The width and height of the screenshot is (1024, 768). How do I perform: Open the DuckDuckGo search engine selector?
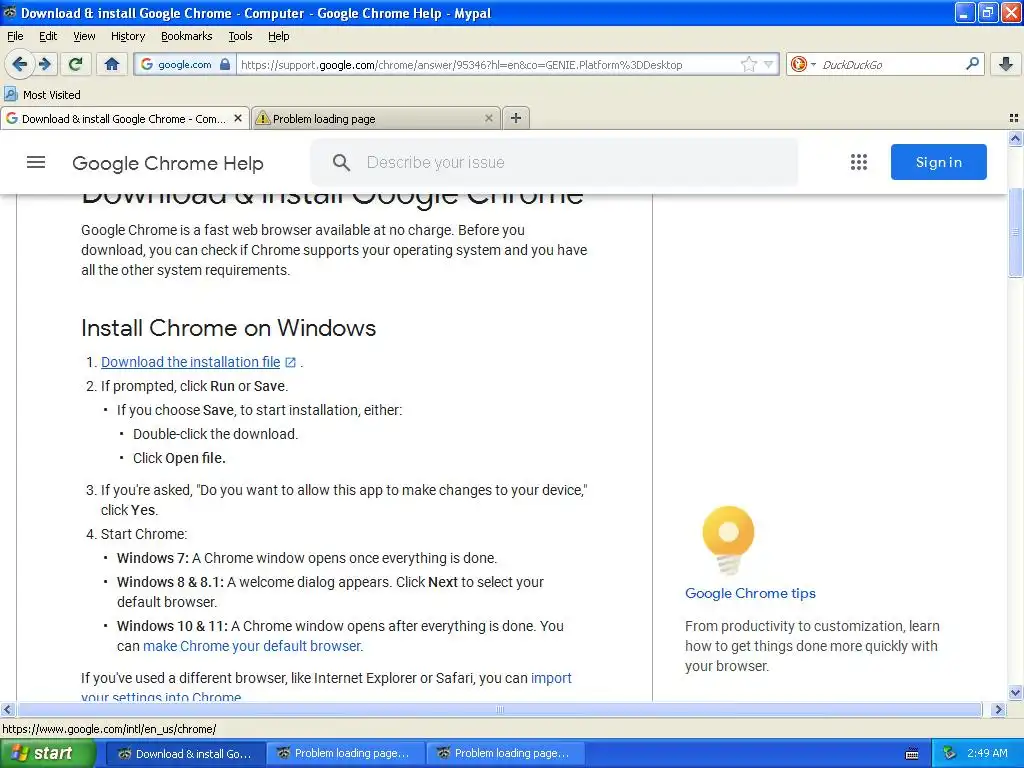point(803,64)
